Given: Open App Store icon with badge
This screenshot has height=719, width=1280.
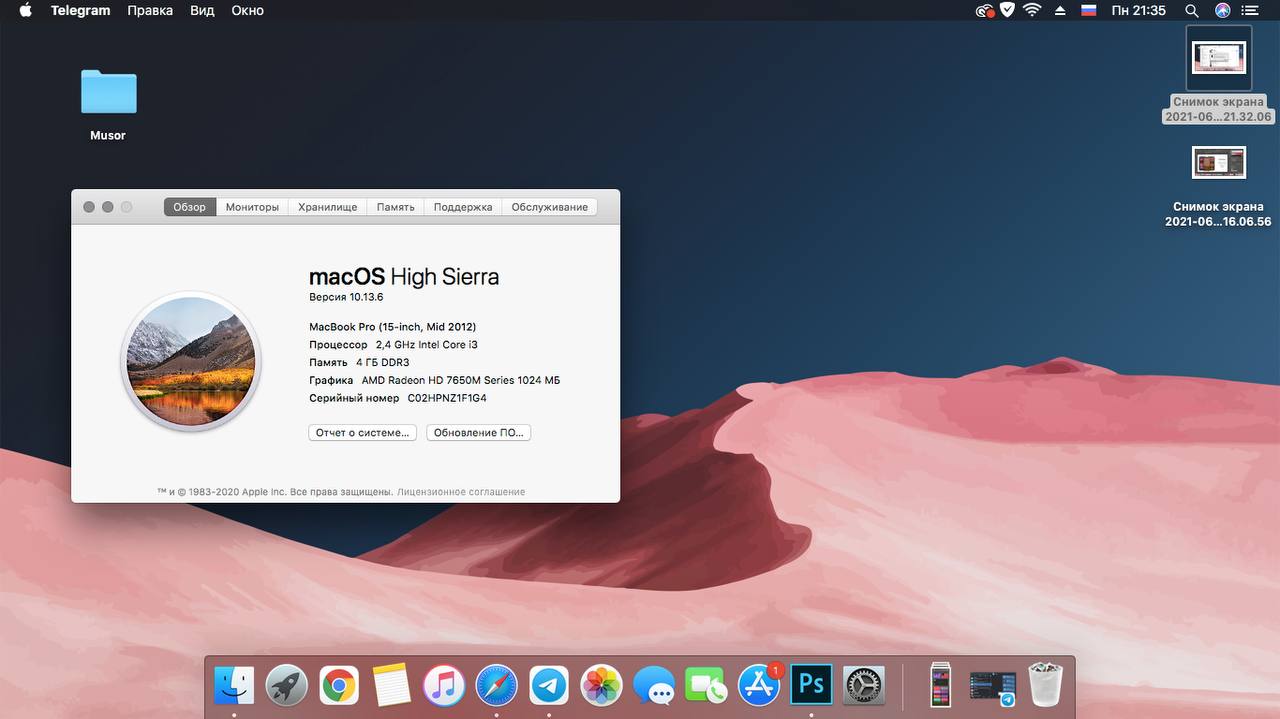Looking at the screenshot, I should click(x=759, y=686).
